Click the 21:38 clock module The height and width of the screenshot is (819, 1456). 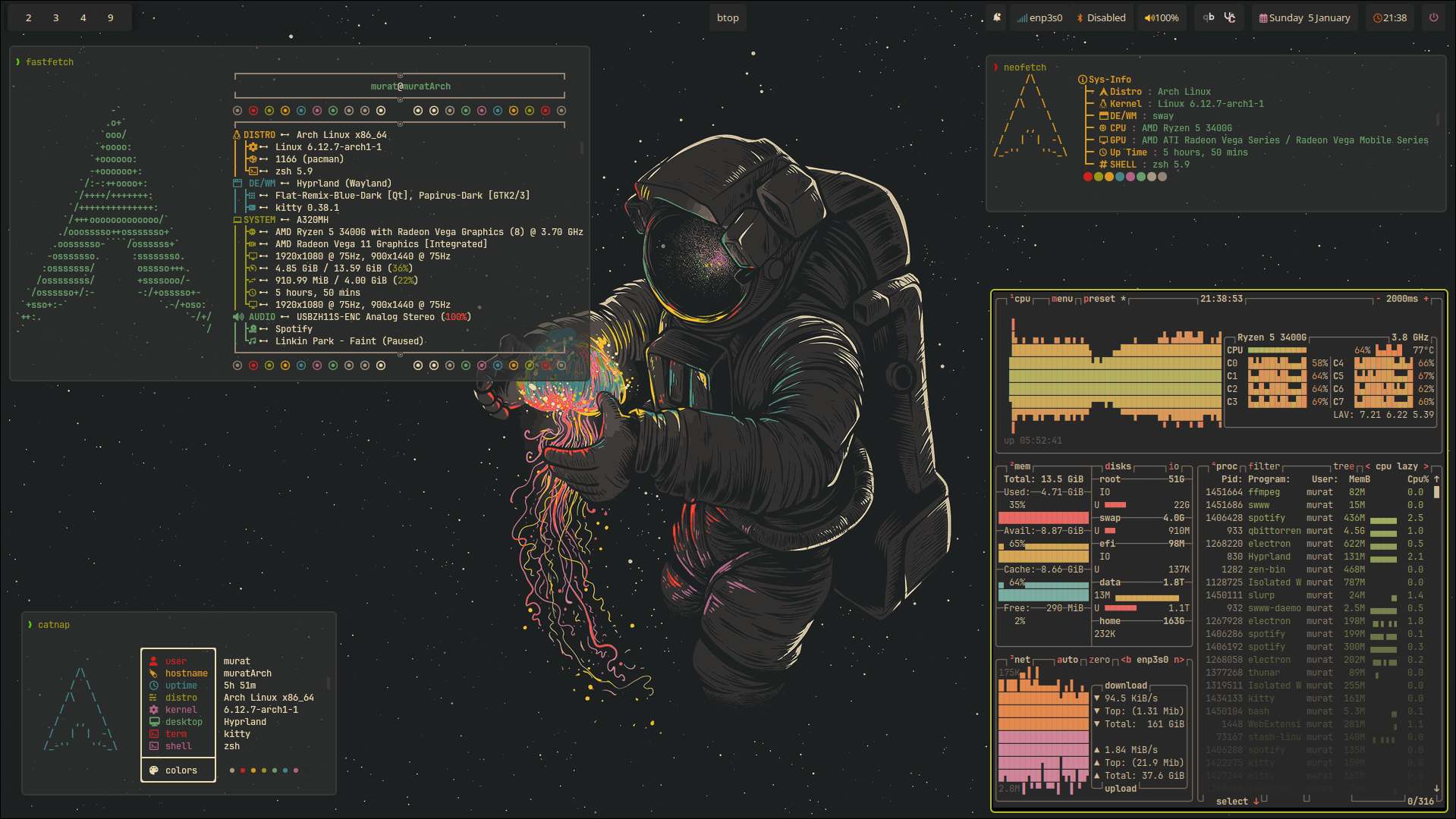pos(1390,17)
